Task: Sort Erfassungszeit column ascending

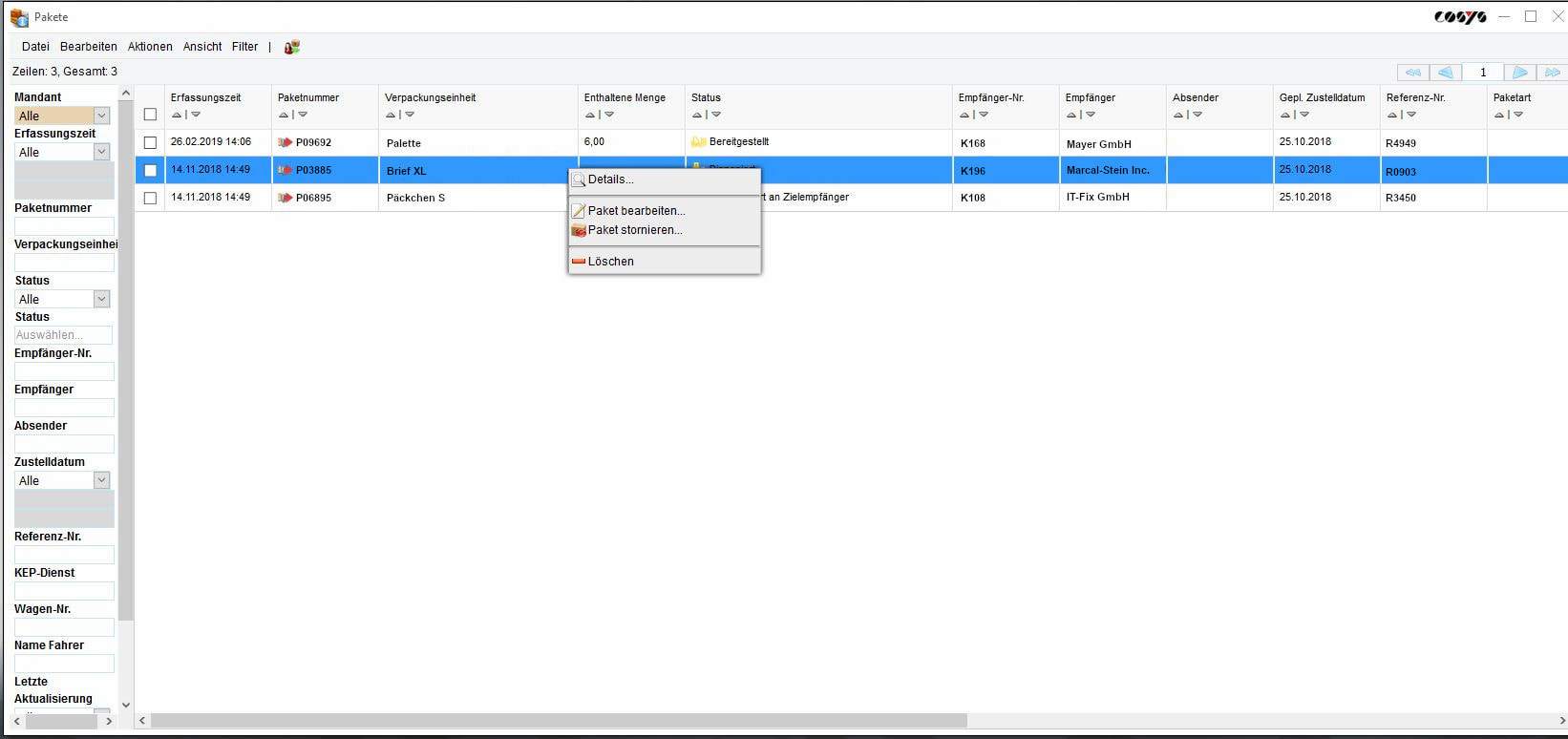Action: pyautogui.click(x=176, y=116)
